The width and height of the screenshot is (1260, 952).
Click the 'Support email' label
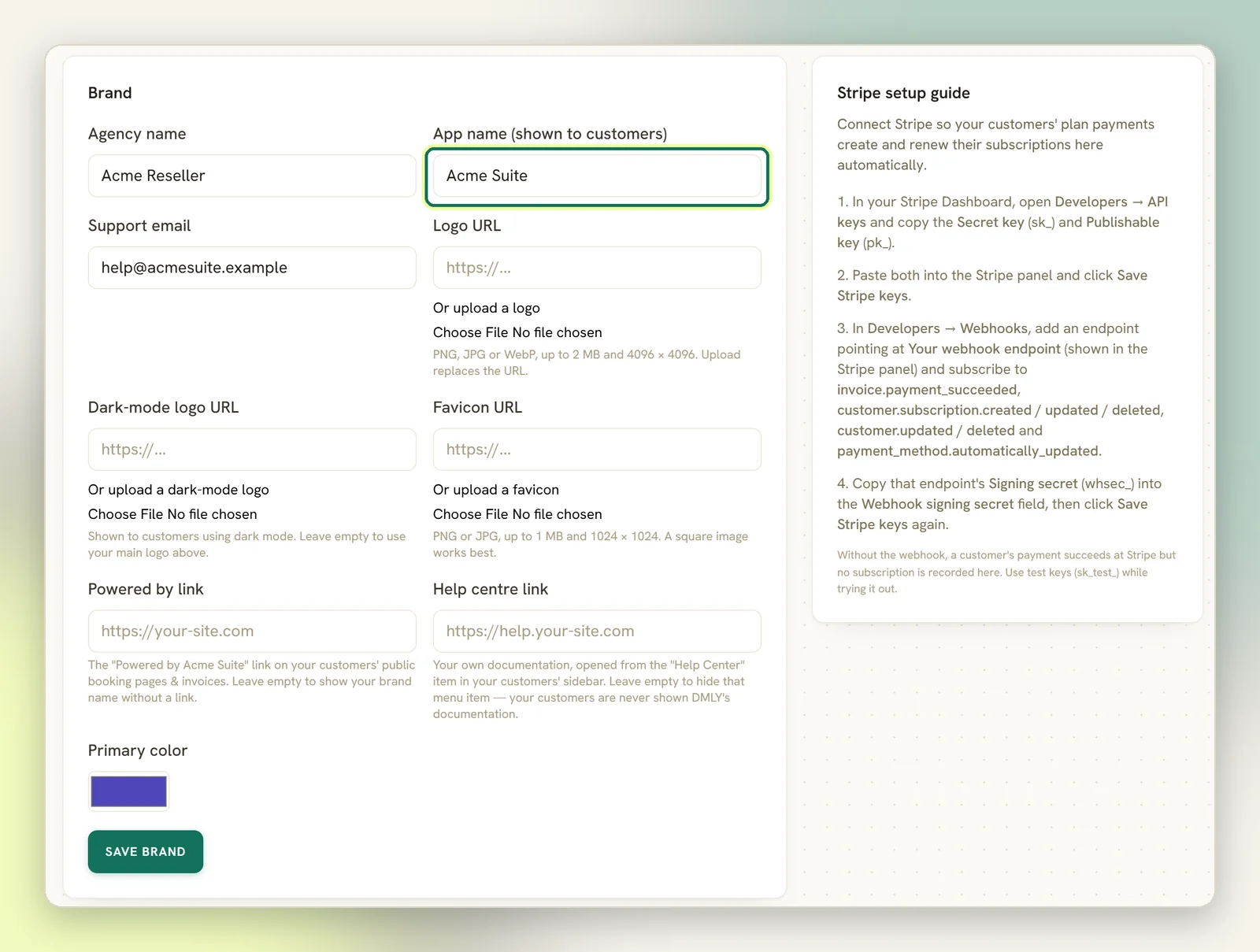139,226
